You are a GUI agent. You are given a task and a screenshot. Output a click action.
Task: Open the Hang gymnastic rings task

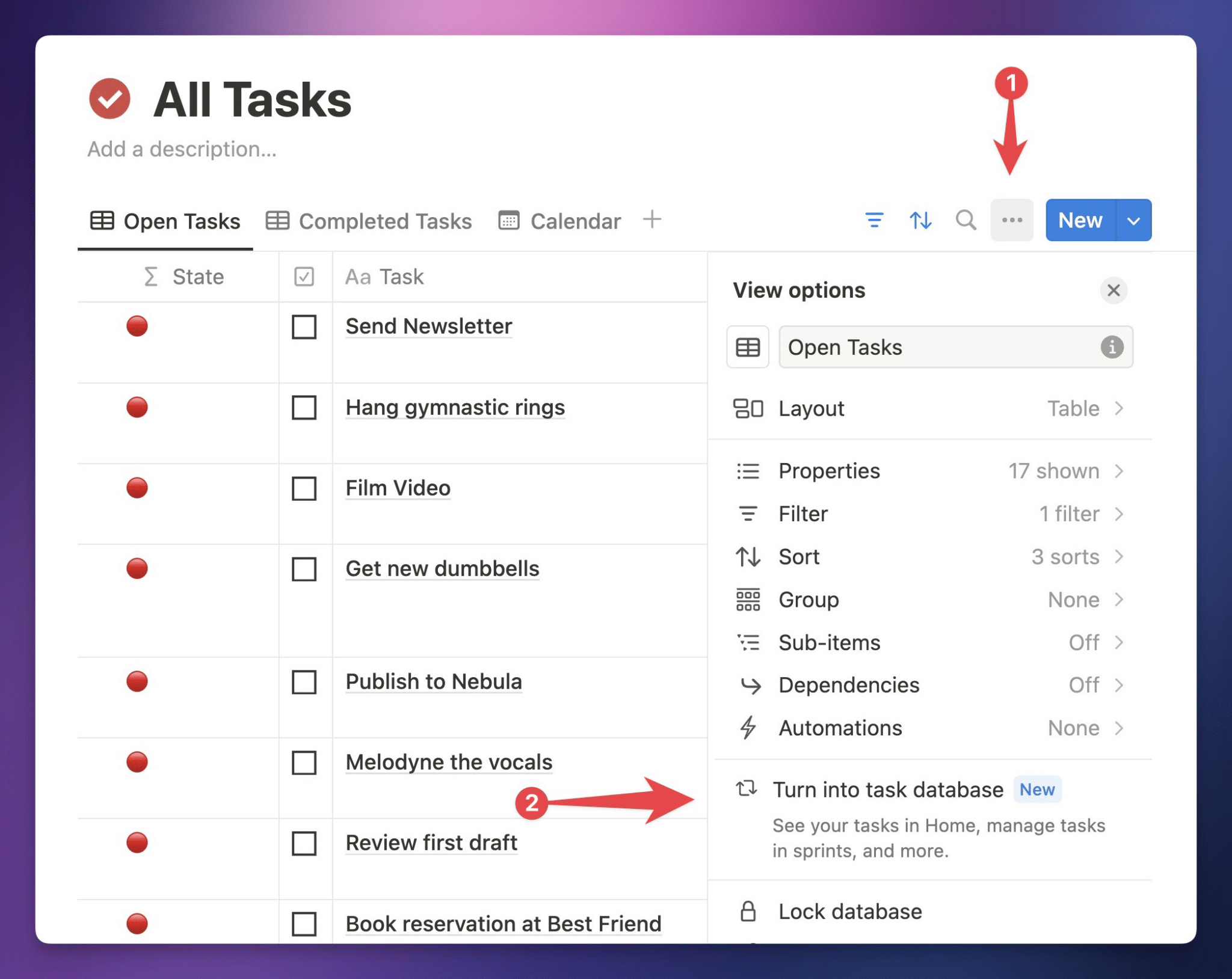coord(455,408)
